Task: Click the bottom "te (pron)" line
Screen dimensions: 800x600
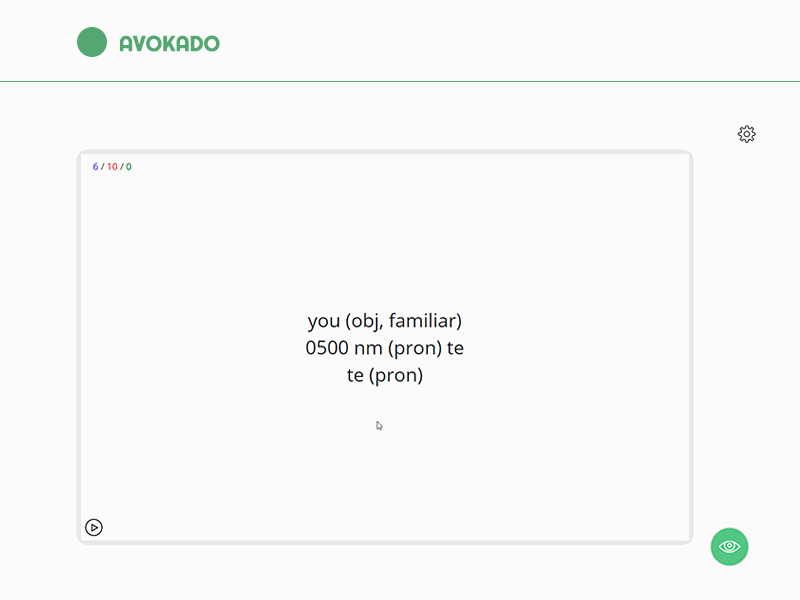Action: pos(385,376)
